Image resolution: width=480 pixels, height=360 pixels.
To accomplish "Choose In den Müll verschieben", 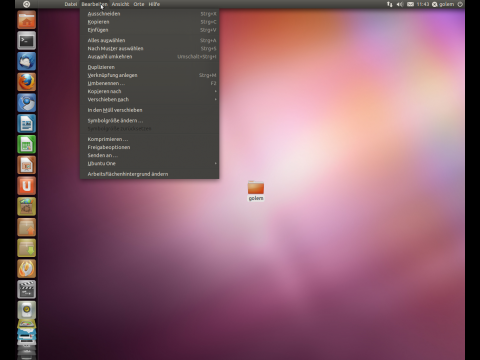I will pyautogui.click(x=150, y=110).
